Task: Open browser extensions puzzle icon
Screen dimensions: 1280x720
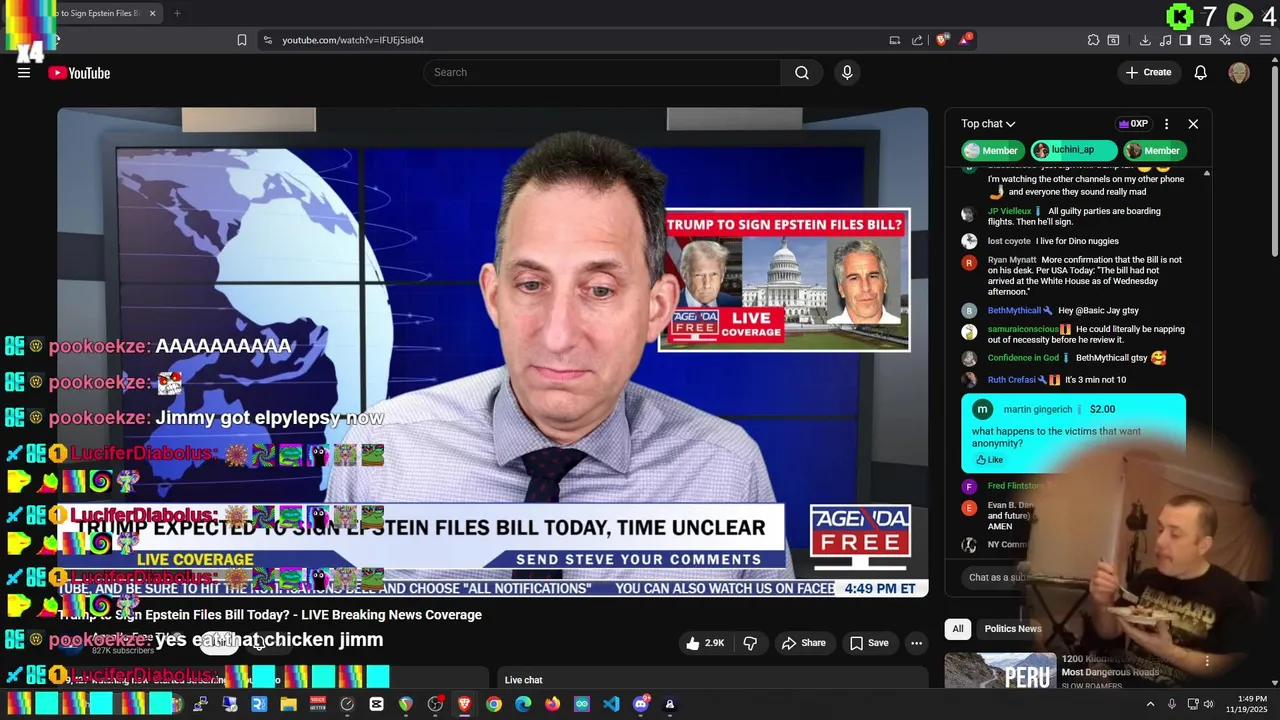Action: coord(1093,40)
